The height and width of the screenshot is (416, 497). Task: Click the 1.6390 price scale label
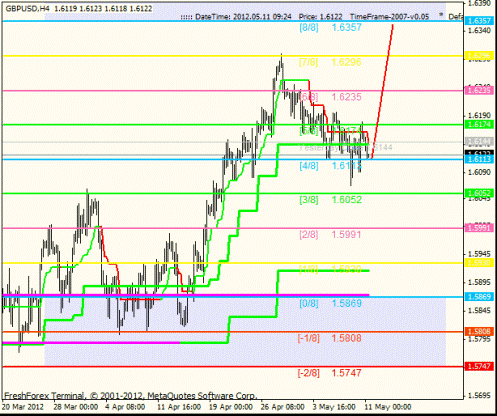[479, 3]
